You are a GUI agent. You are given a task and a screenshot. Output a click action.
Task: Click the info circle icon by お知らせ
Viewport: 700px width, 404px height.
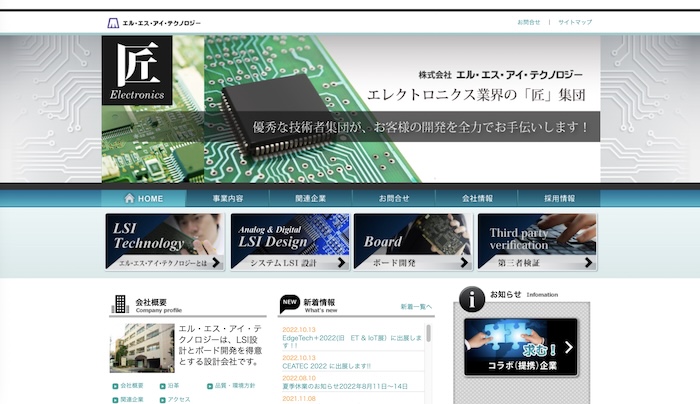tap(472, 299)
